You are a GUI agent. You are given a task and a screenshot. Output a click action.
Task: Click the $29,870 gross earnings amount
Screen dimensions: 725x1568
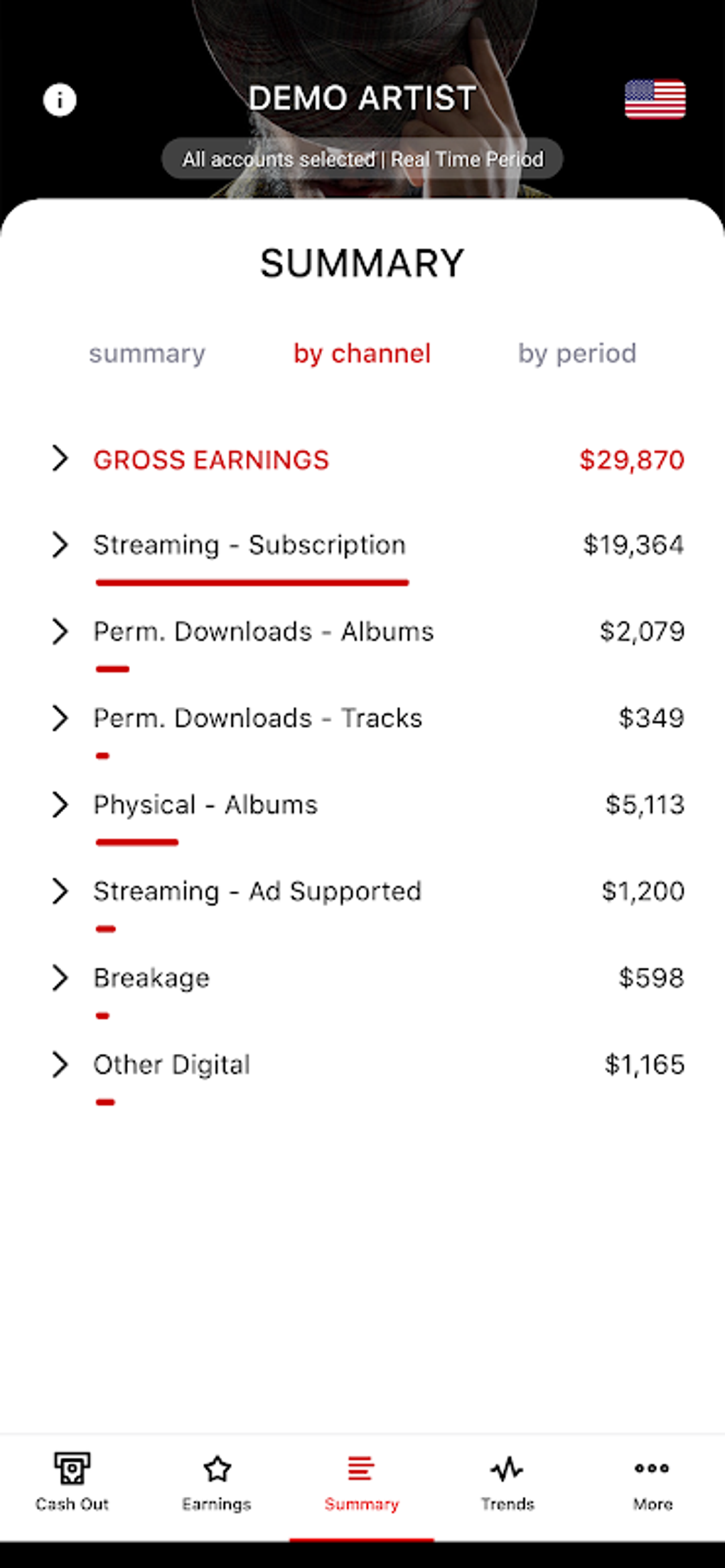(x=631, y=460)
